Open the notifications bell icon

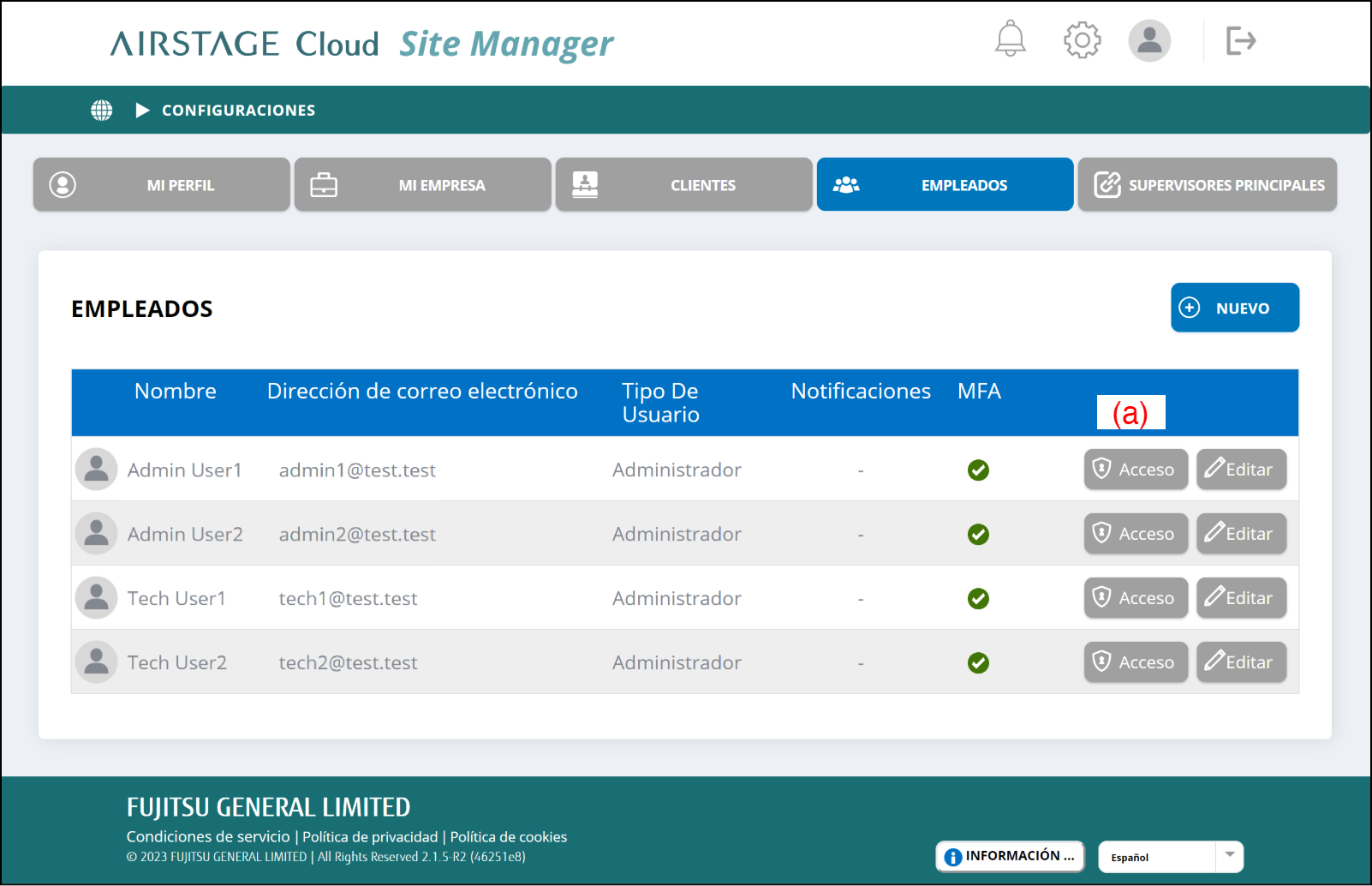[1010, 39]
